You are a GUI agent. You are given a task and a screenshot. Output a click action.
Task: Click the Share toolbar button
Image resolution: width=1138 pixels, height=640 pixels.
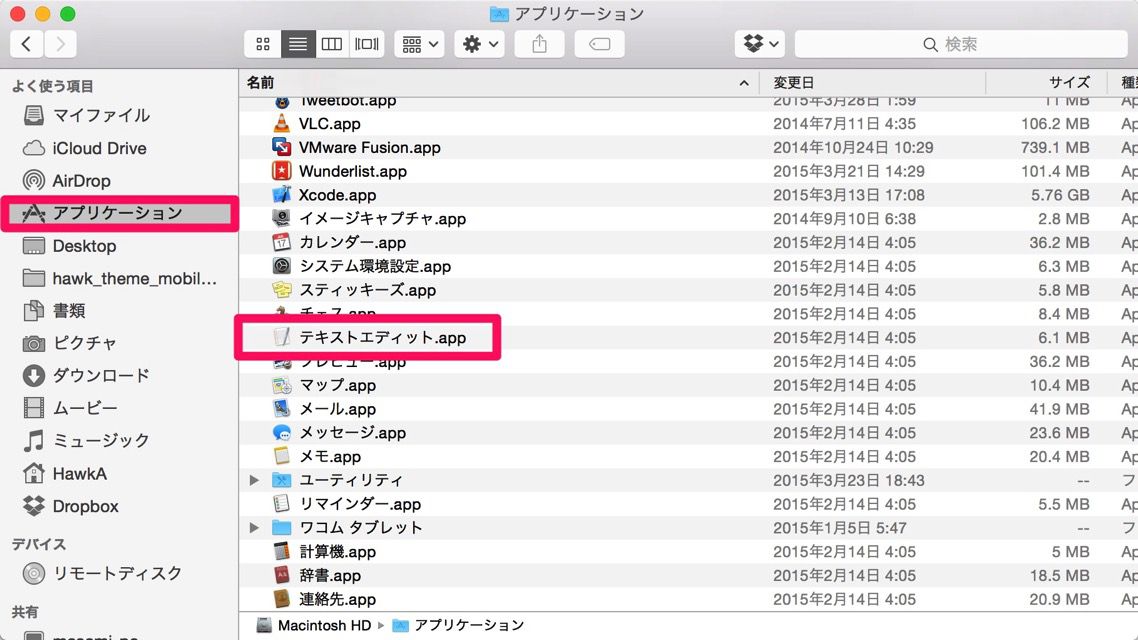[539, 44]
